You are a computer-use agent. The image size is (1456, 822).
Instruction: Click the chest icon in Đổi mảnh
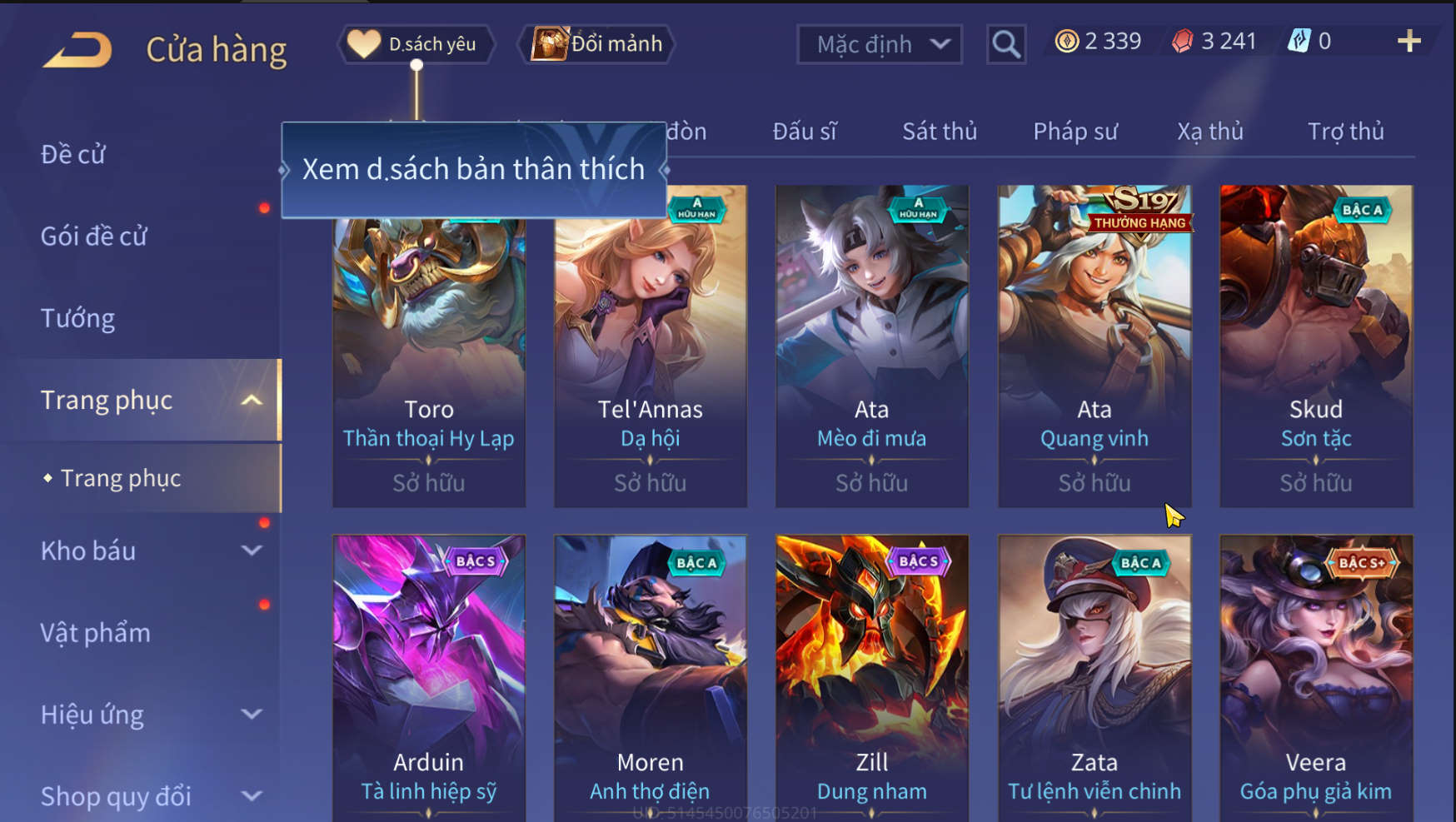pos(549,43)
